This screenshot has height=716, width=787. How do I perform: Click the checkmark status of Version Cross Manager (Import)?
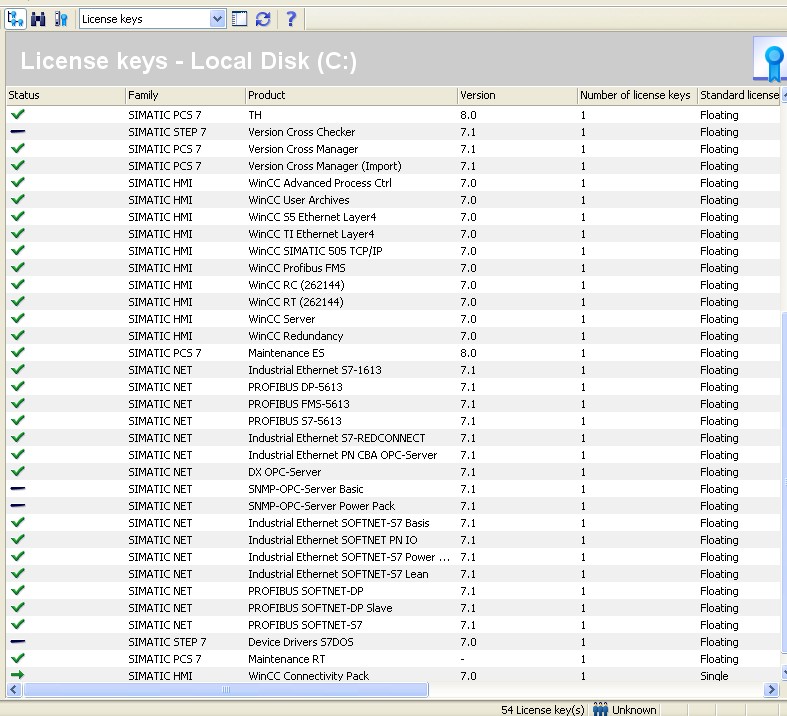(18, 165)
